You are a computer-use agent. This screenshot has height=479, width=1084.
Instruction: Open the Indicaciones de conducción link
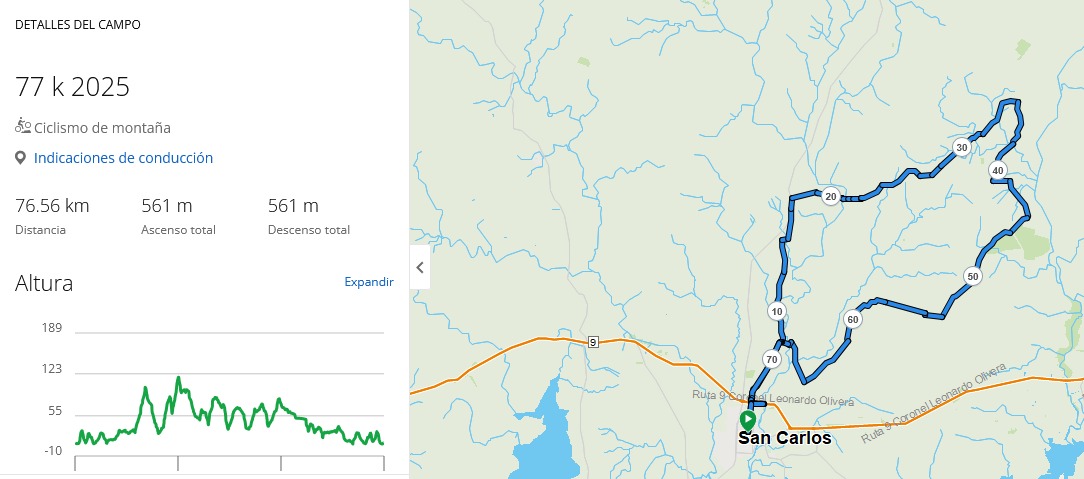tap(123, 158)
